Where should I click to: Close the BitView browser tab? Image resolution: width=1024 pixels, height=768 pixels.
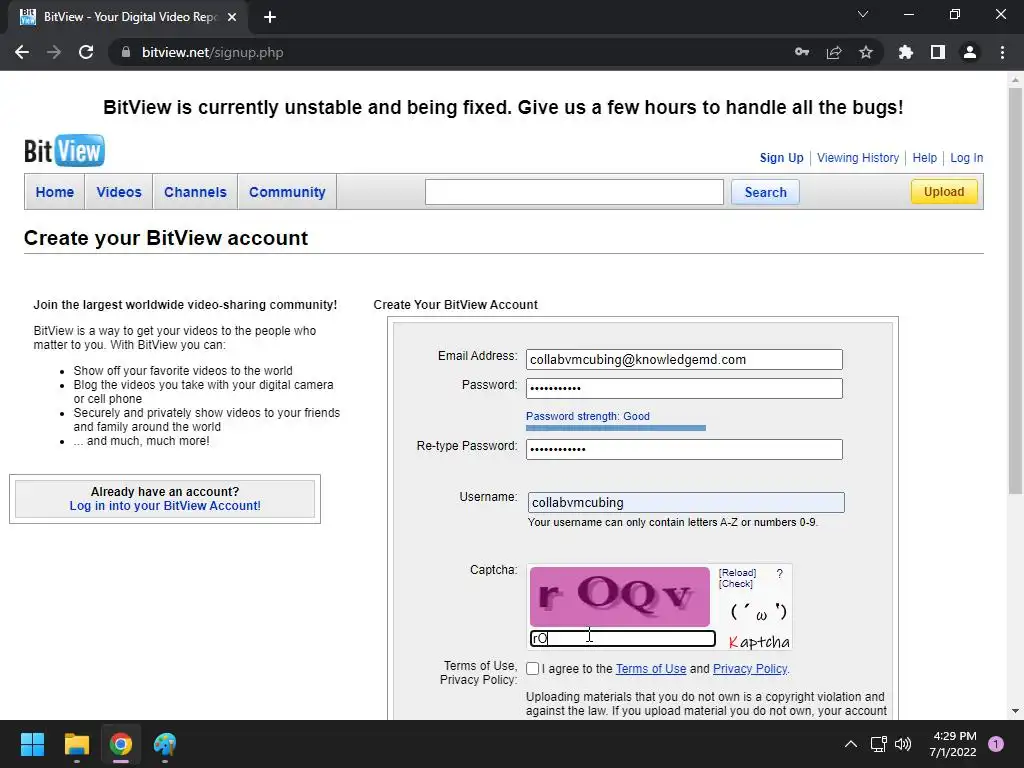(232, 17)
